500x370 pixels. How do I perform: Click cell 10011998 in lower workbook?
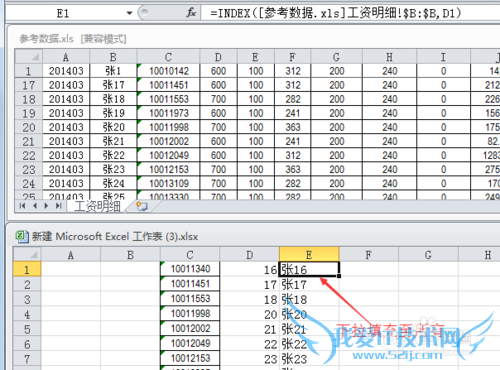[190, 314]
